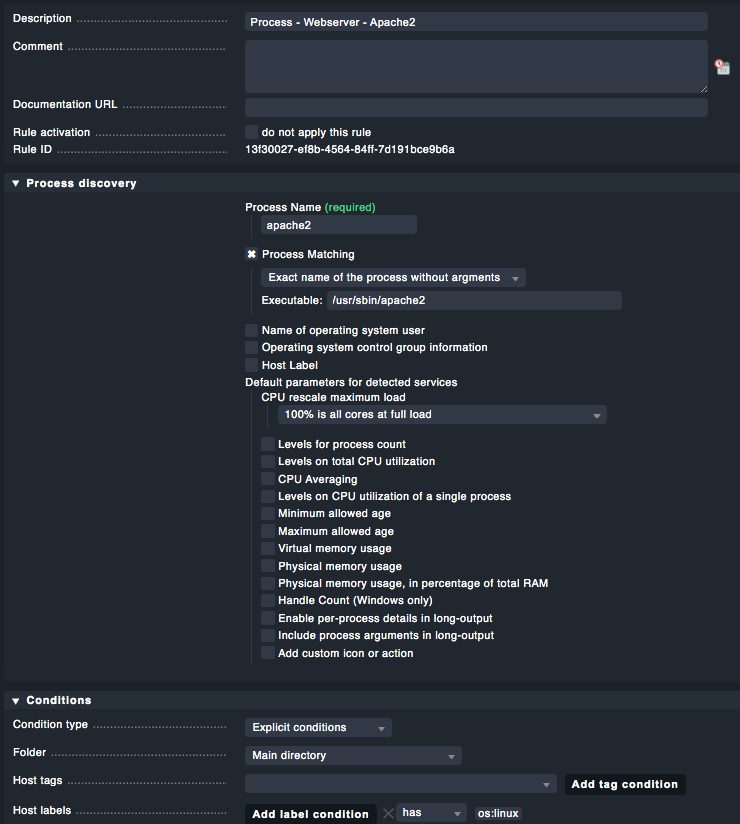This screenshot has height=824, width=740.
Task: Click into the Documentation URL field
Action: pyautogui.click(x=476, y=107)
